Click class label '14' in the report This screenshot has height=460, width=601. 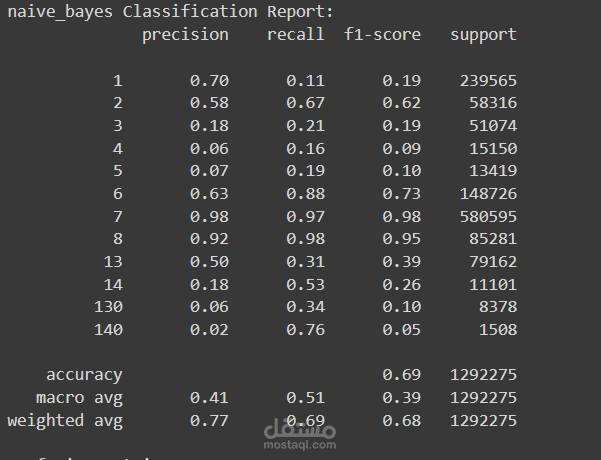click(113, 285)
